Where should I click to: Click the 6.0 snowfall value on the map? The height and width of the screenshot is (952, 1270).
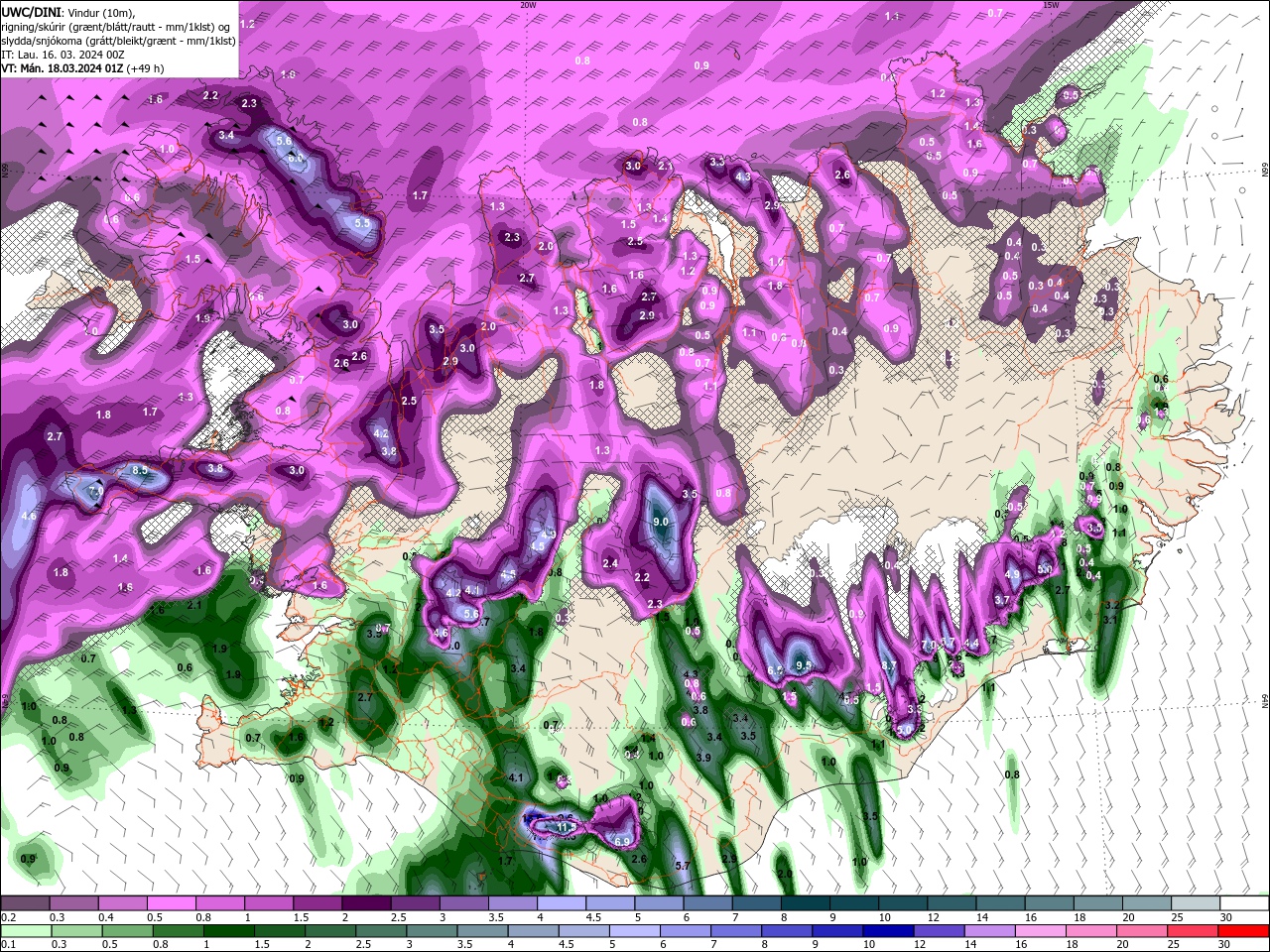[296, 158]
